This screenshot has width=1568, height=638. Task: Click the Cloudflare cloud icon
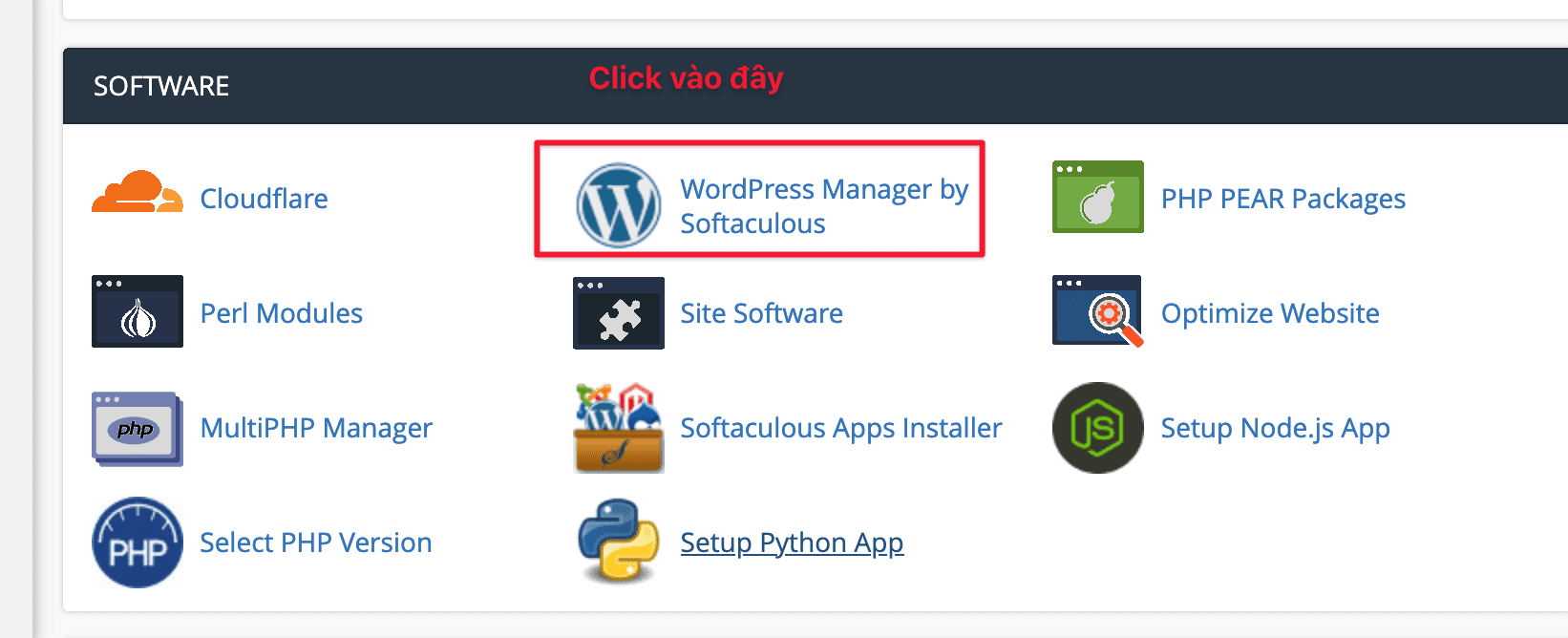(137, 198)
